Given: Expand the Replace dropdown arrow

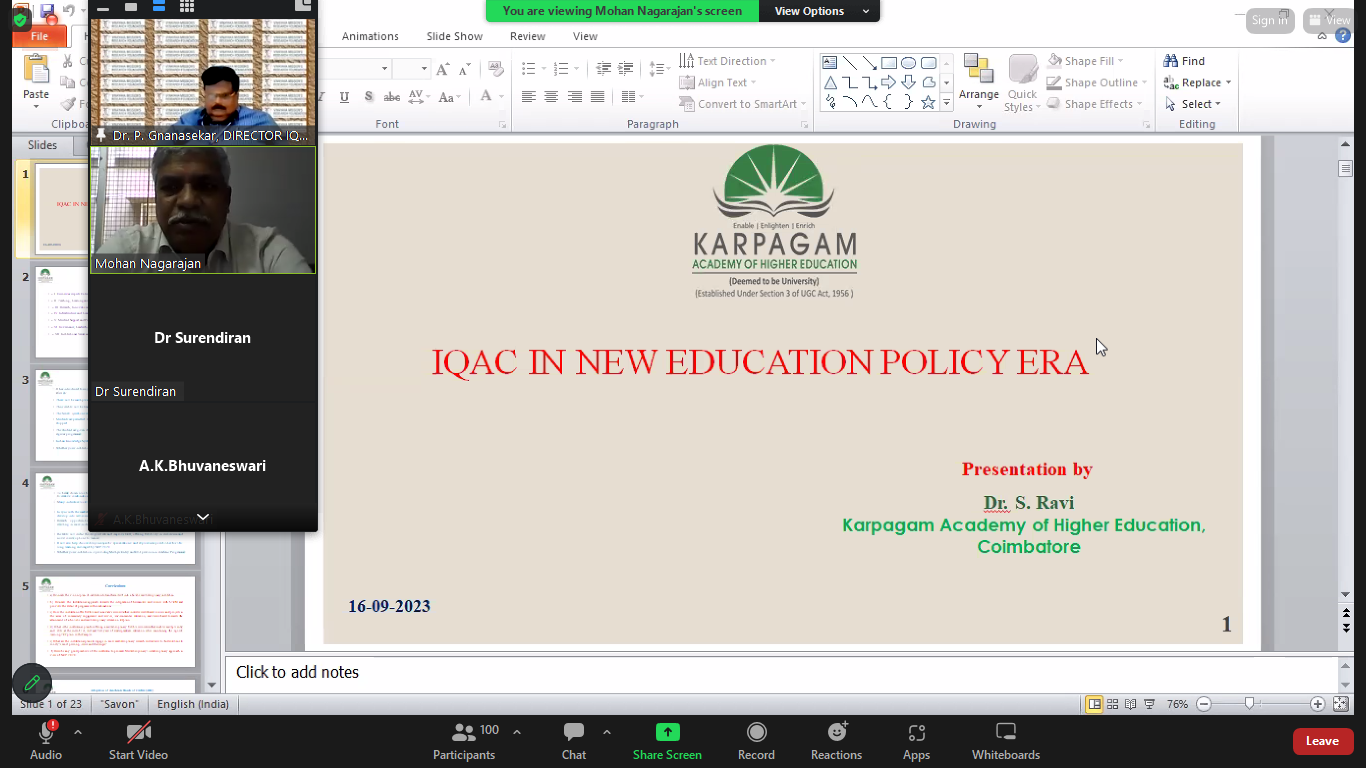Looking at the screenshot, I should 1228,83.
